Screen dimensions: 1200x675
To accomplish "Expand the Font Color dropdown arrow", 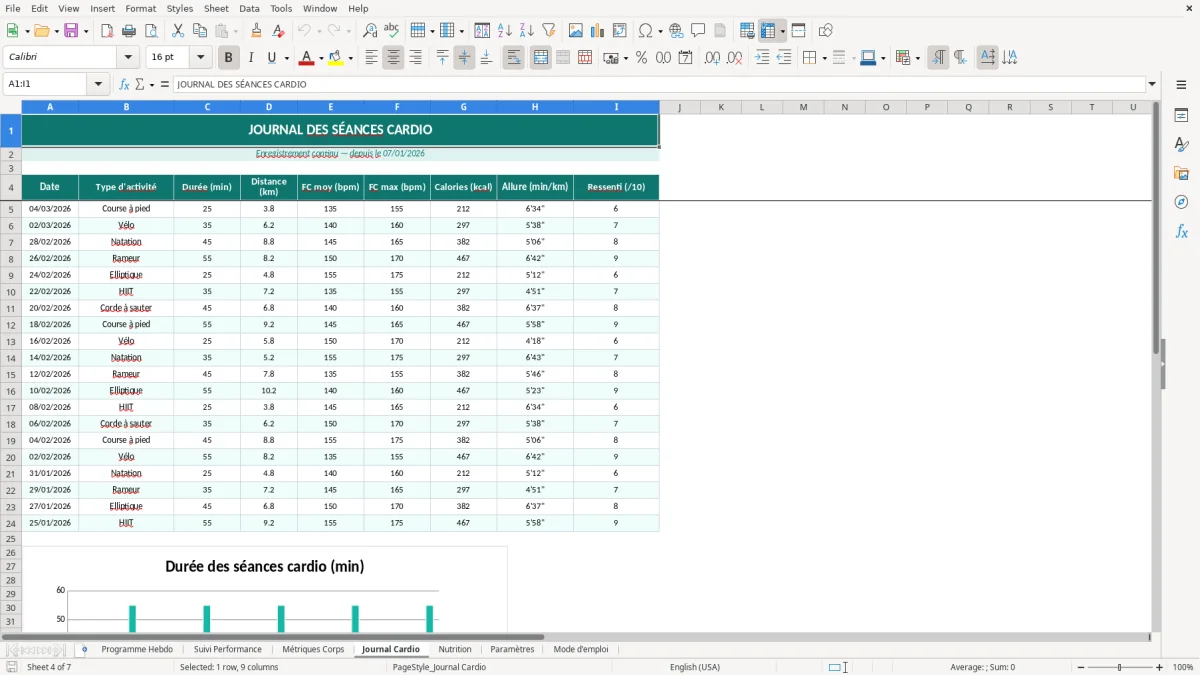I will coord(321,58).
